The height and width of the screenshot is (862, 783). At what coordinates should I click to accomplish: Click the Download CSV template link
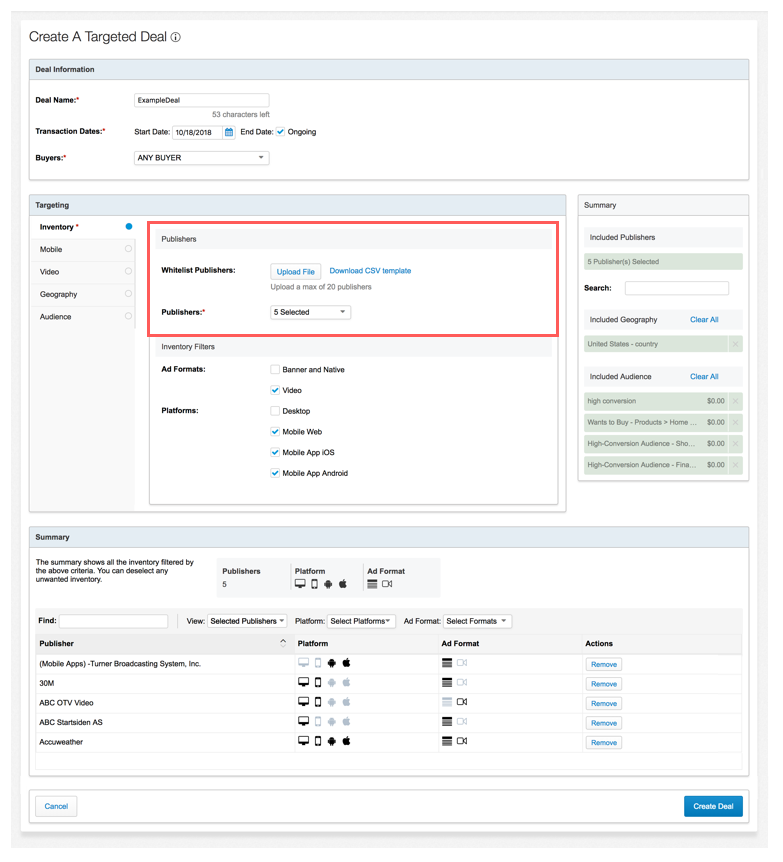370,271
